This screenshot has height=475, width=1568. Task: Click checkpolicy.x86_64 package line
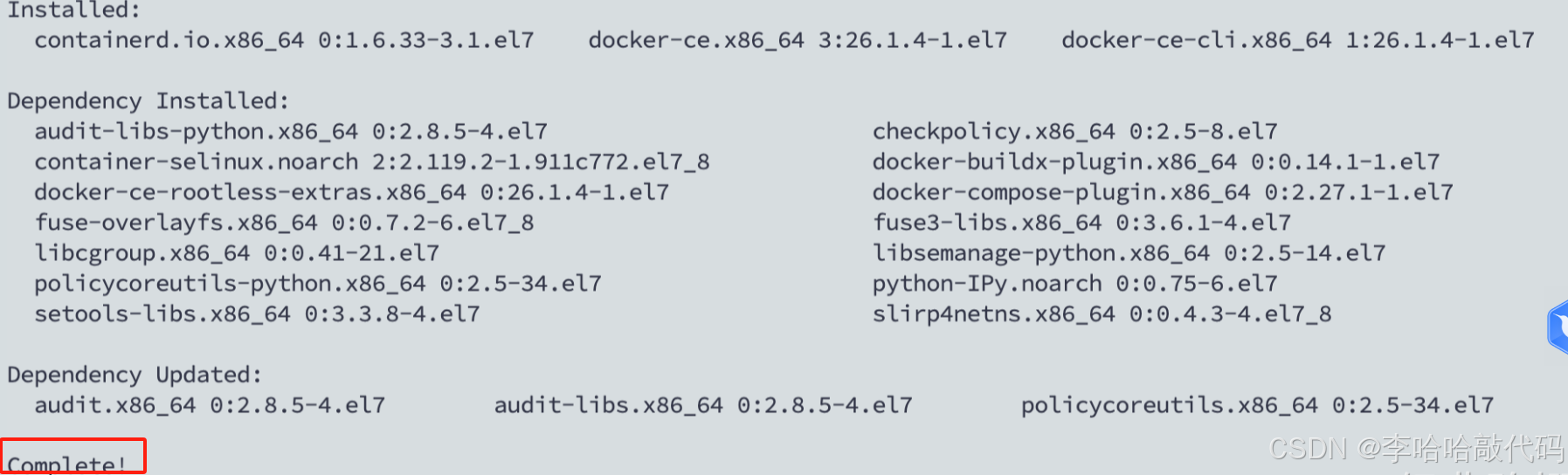[x=1075, y=132]
